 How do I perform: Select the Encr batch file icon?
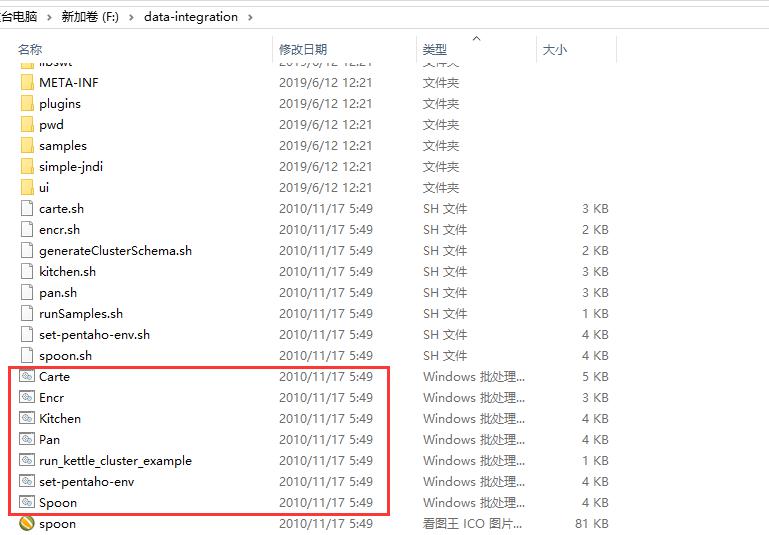coord(27,397)
